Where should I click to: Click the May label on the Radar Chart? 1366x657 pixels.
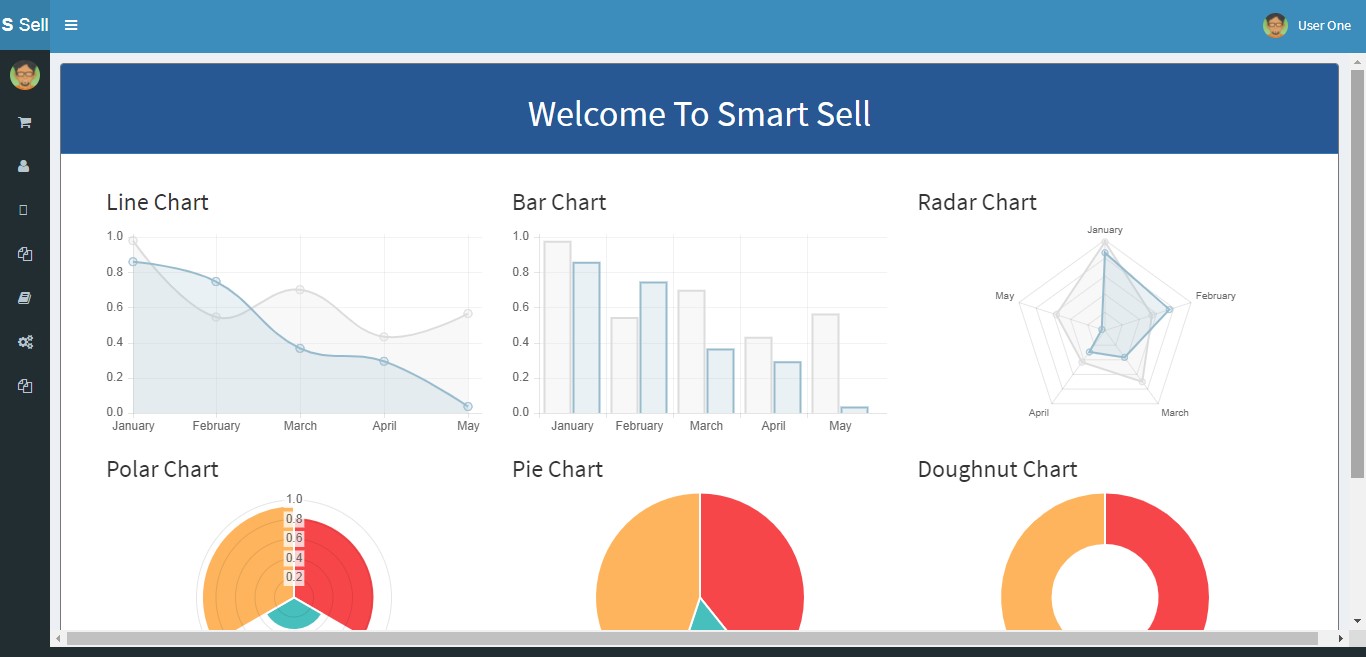(1005, 296)
